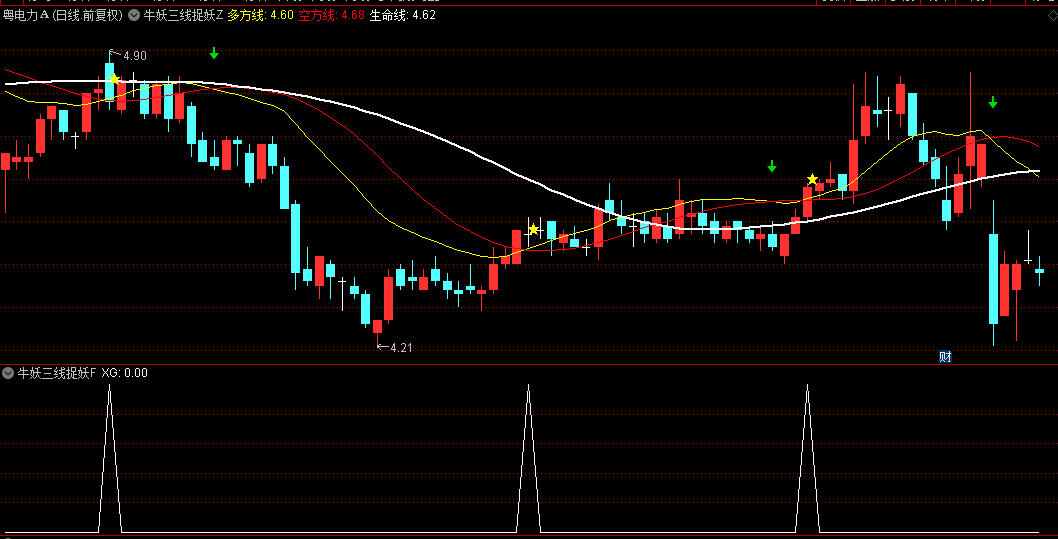
Task: Click the 4.90 high price label
Action: coord(134,56)
